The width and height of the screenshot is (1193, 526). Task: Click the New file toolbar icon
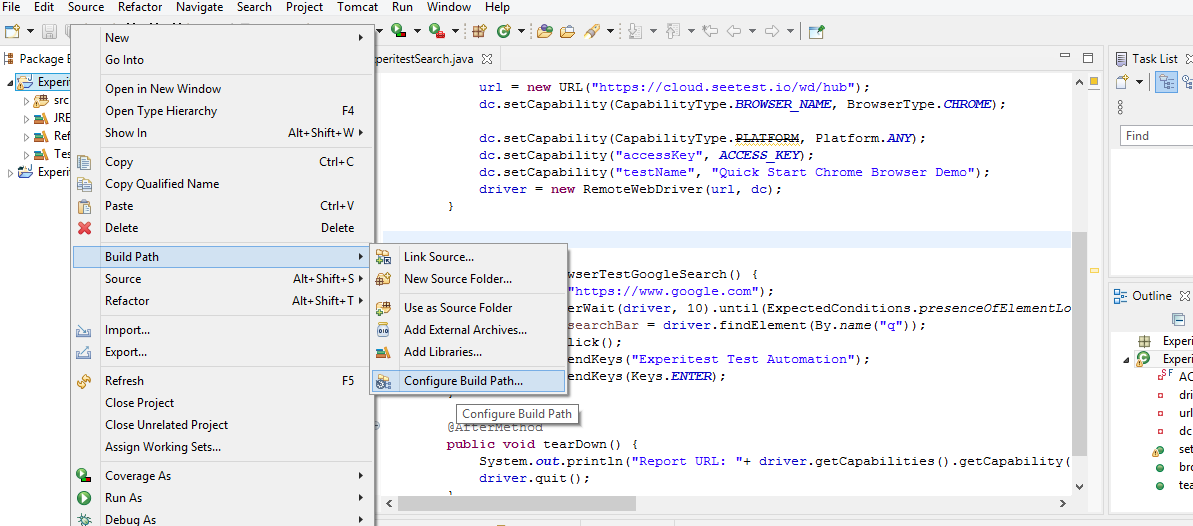pyautogui.click(x=11, y=31)
